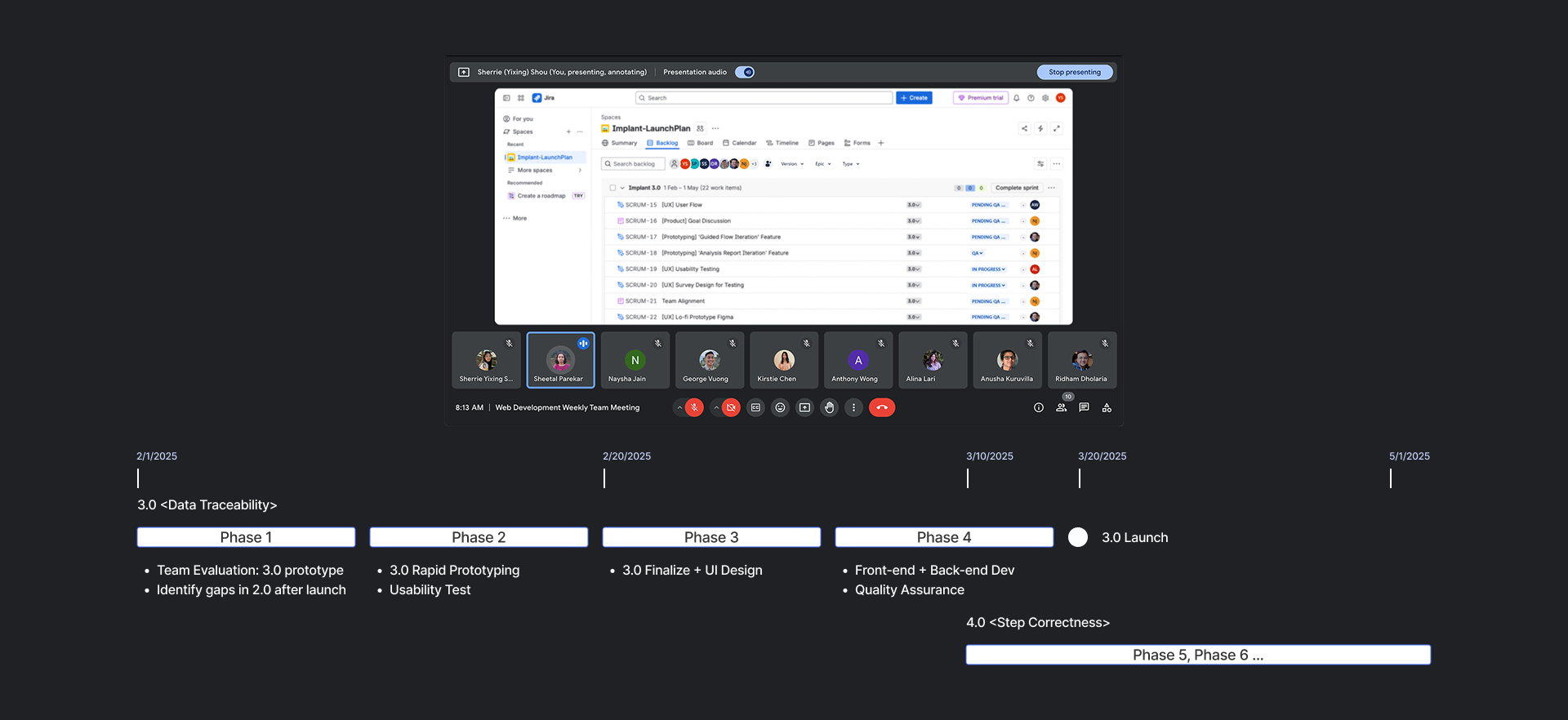Select Kirstie Chen's participant tile
Image resolution: width=1568 pixels, height=720 pixels.
(x=784, y=360)
